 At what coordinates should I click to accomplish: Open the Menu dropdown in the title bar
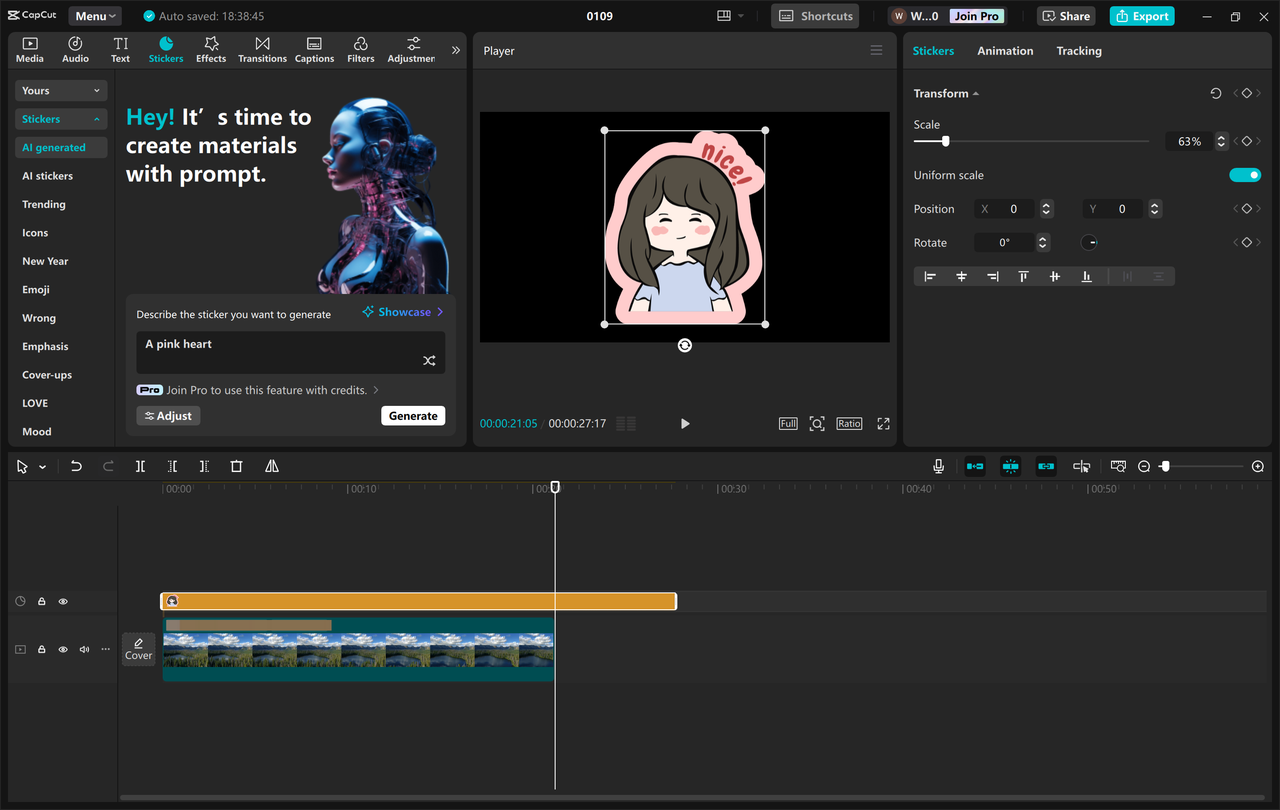[x=94, y=15]
